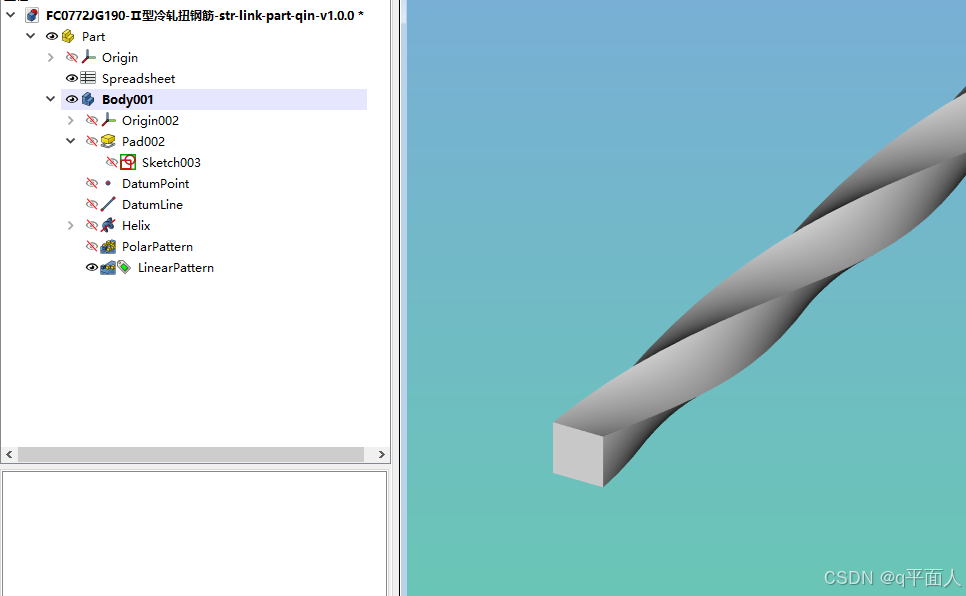The image size is (966, 596).
Task: Collapse the Pad002 tree node
Action: [70, 141]
